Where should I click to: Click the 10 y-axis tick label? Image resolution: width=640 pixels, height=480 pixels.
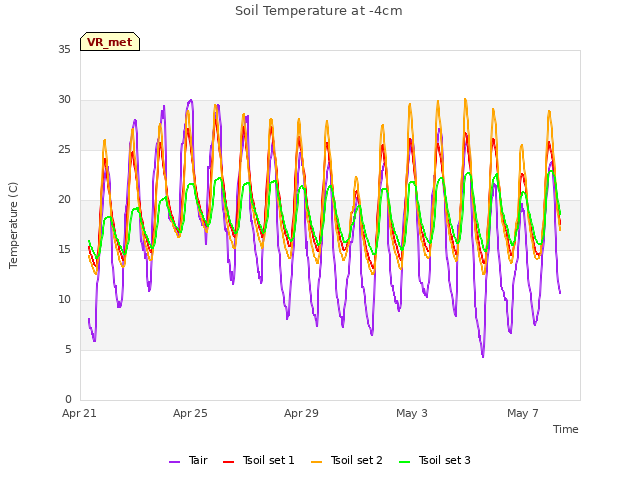[64, 300]
